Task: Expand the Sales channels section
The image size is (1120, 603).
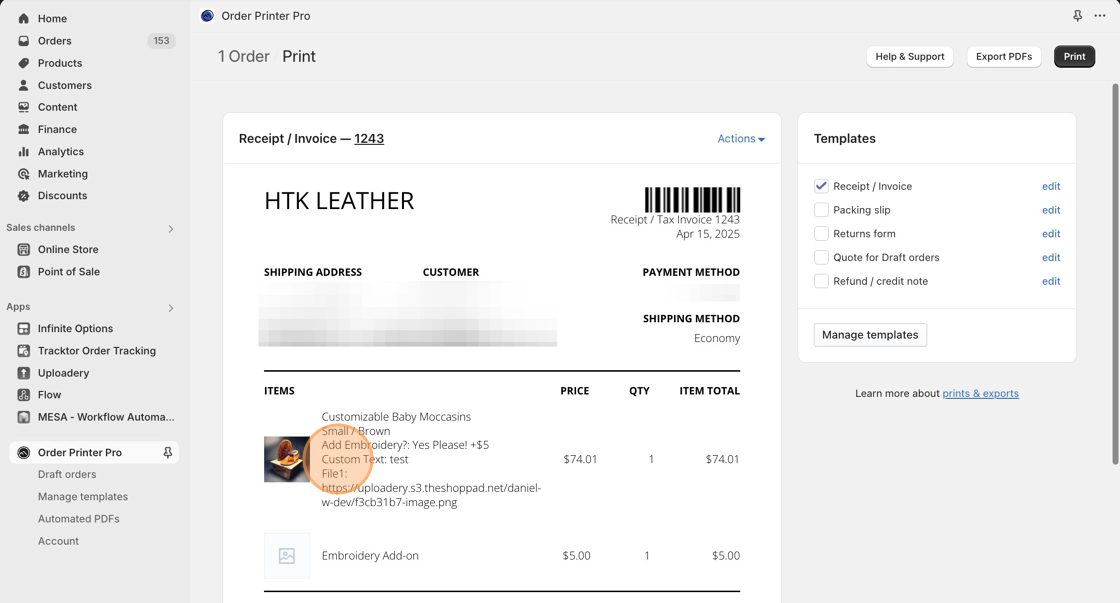Action: pos(171,229)
